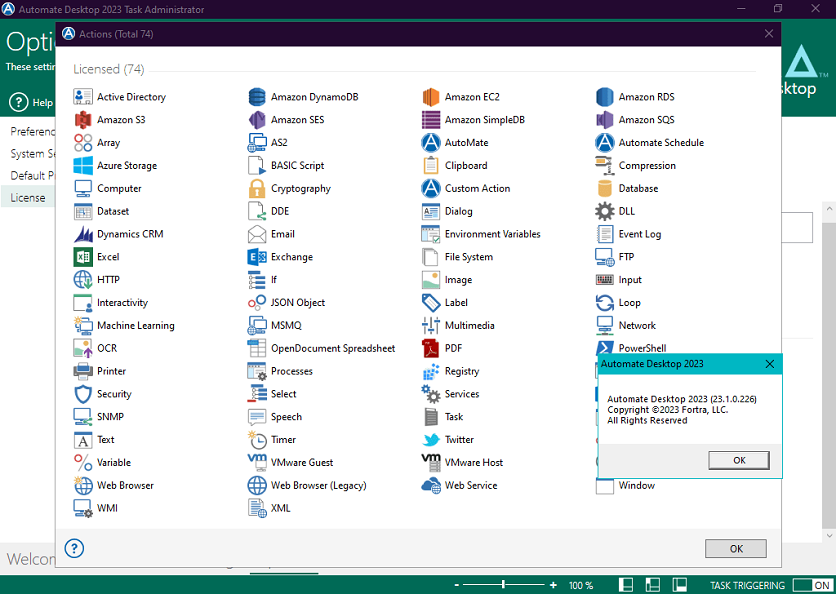Select the Exchange icon
The width and height of the screenshot is (836, 594).
coord(256,256)
